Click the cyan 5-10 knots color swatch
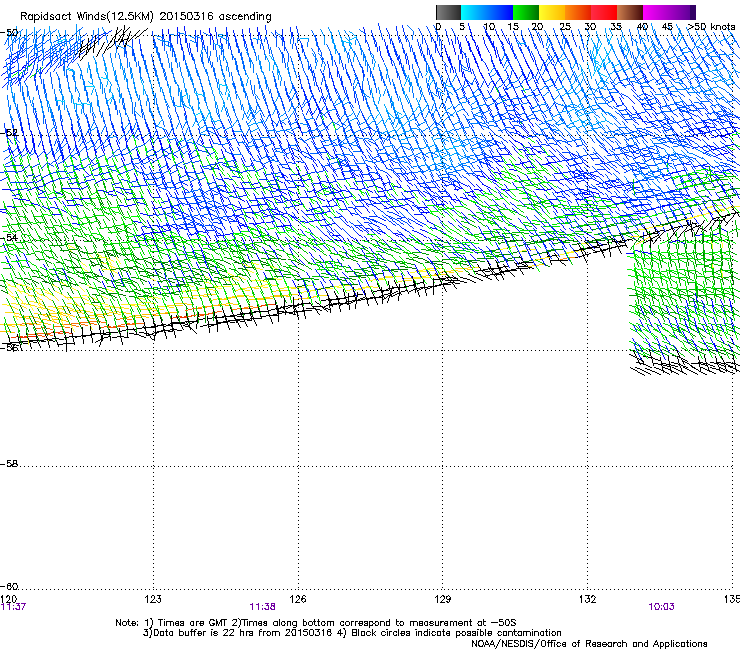Viewport: 740px width, 650px height. pyautogui.click(x=474, y=12)
